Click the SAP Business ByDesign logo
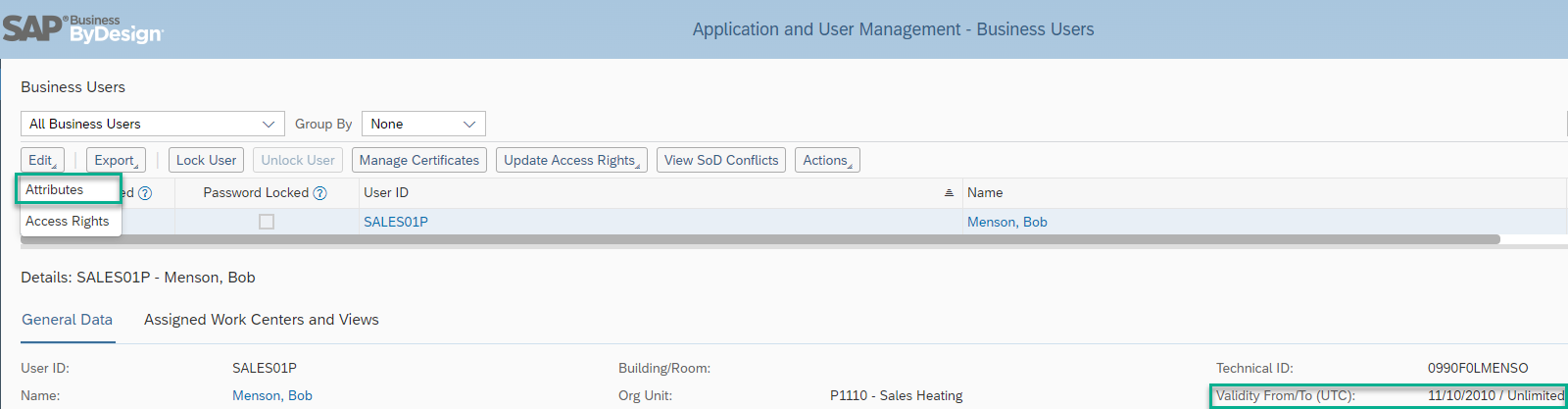1568x409 pixels. pyautogui.click(x=83, y=29)
